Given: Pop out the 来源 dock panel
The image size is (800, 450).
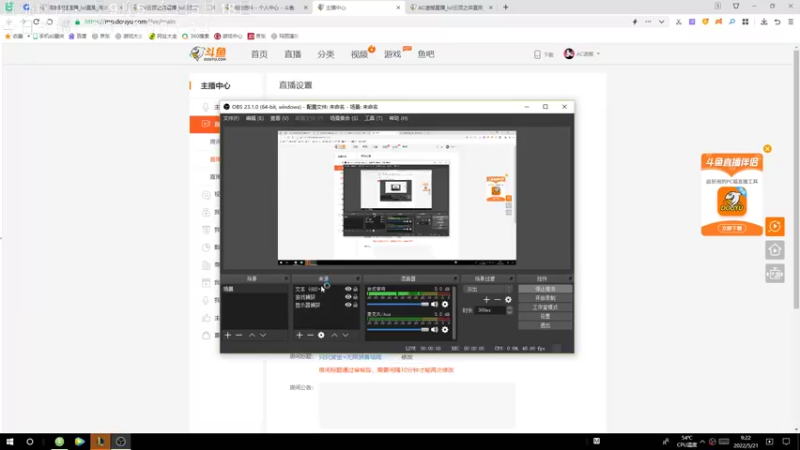Looking at the screenshot, I should point(358,279).
